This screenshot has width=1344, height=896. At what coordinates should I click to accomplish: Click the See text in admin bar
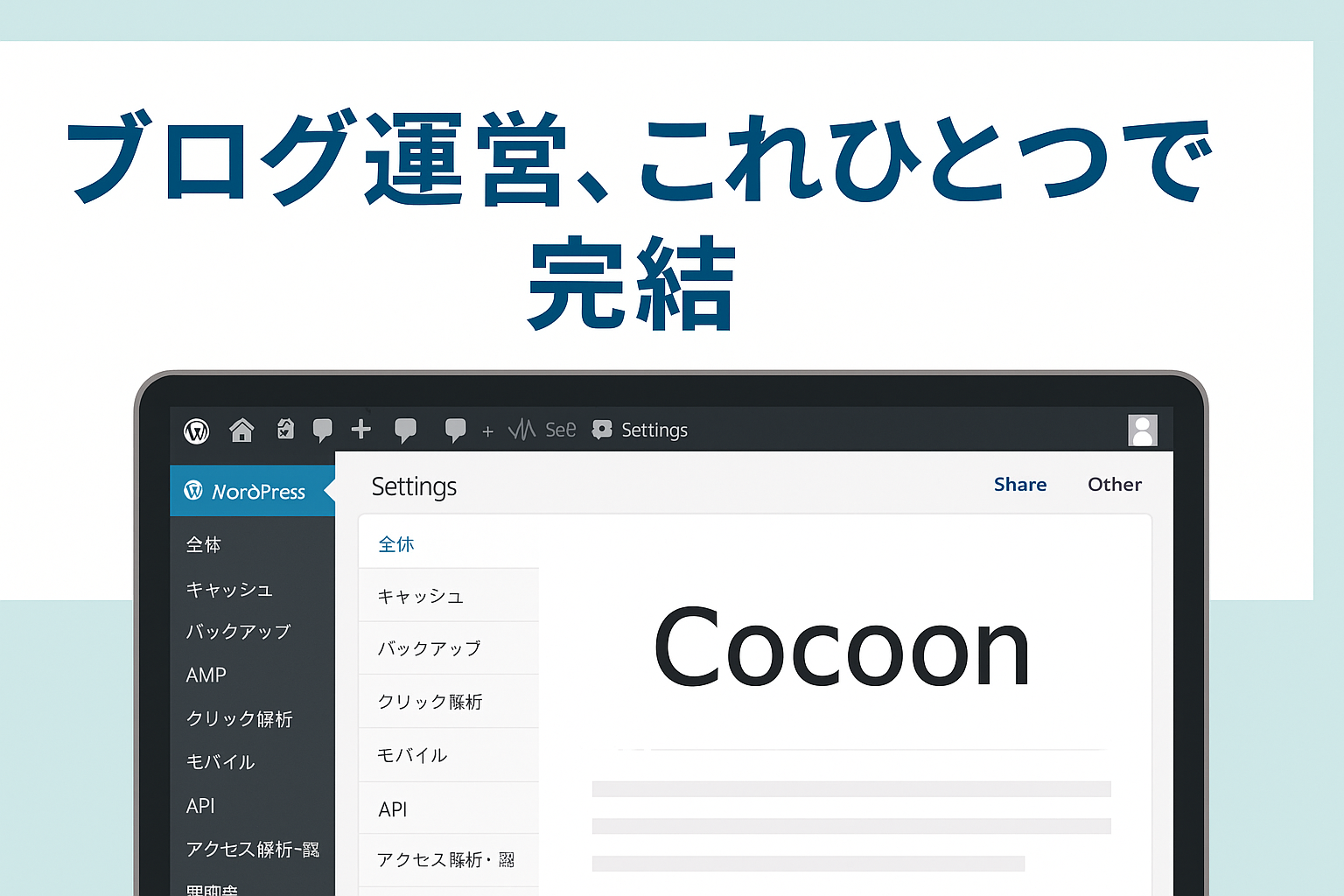(561, 430)
